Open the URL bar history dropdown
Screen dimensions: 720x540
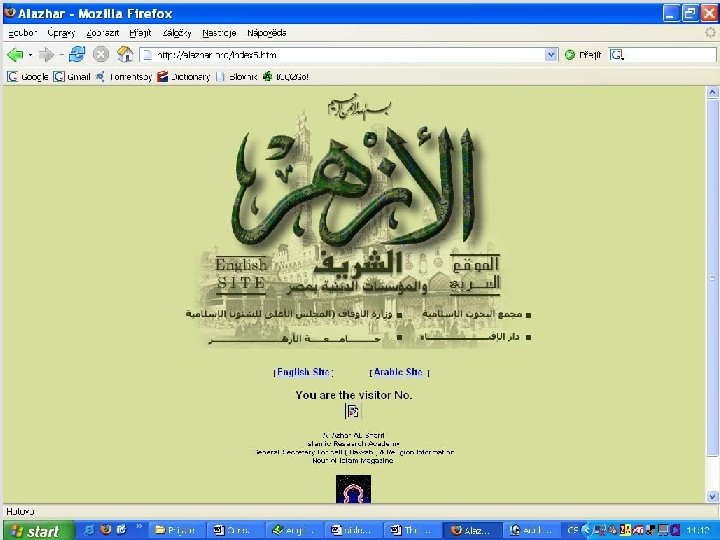pyautogui.click(x=551, y=55)
